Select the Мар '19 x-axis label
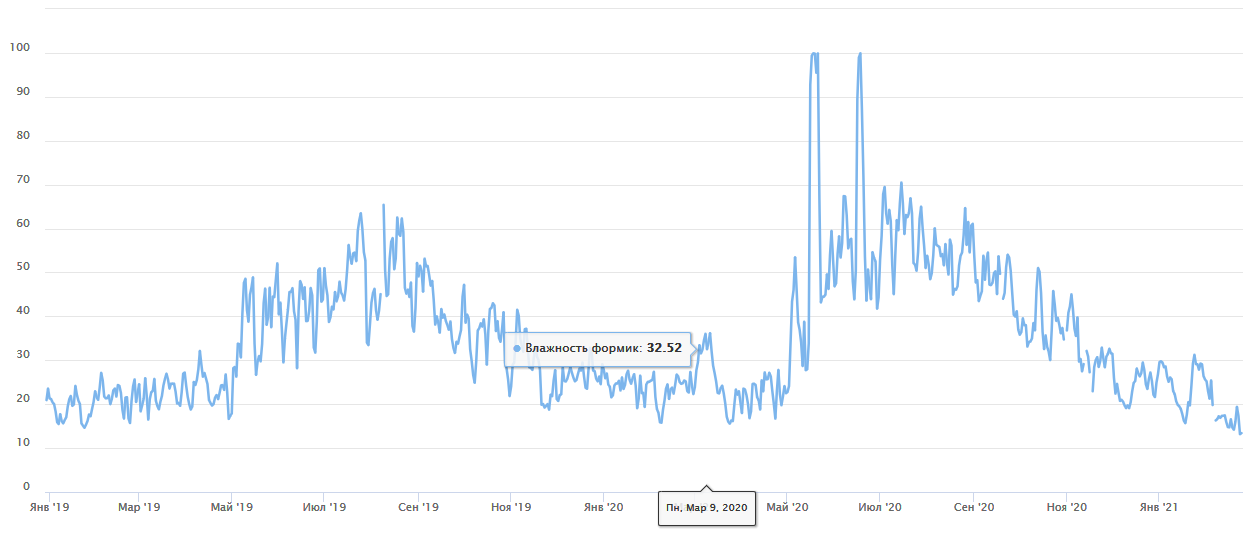 click(139, 508)
